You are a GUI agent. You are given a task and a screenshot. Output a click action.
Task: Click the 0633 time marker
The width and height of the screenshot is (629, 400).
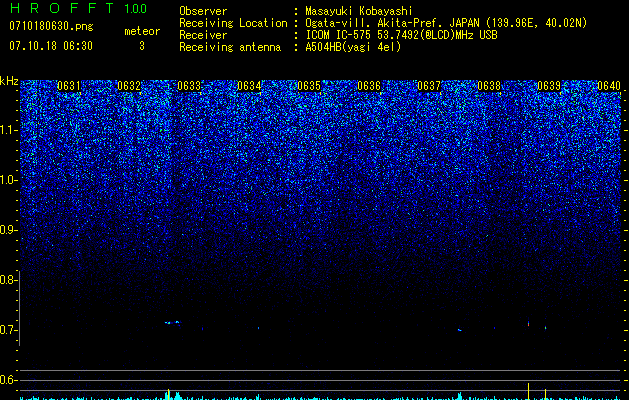189,86
